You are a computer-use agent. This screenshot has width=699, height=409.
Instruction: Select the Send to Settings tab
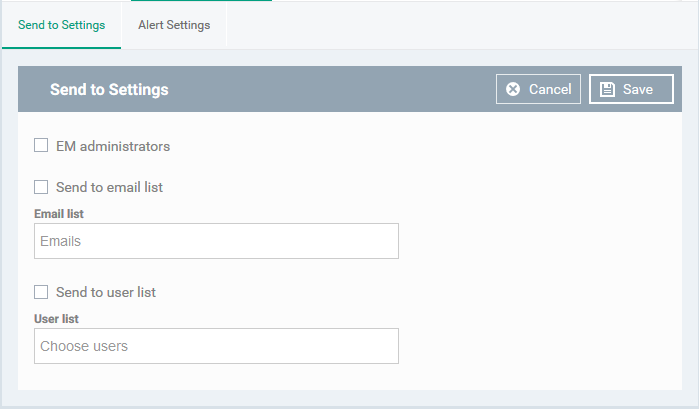(62, 25)
